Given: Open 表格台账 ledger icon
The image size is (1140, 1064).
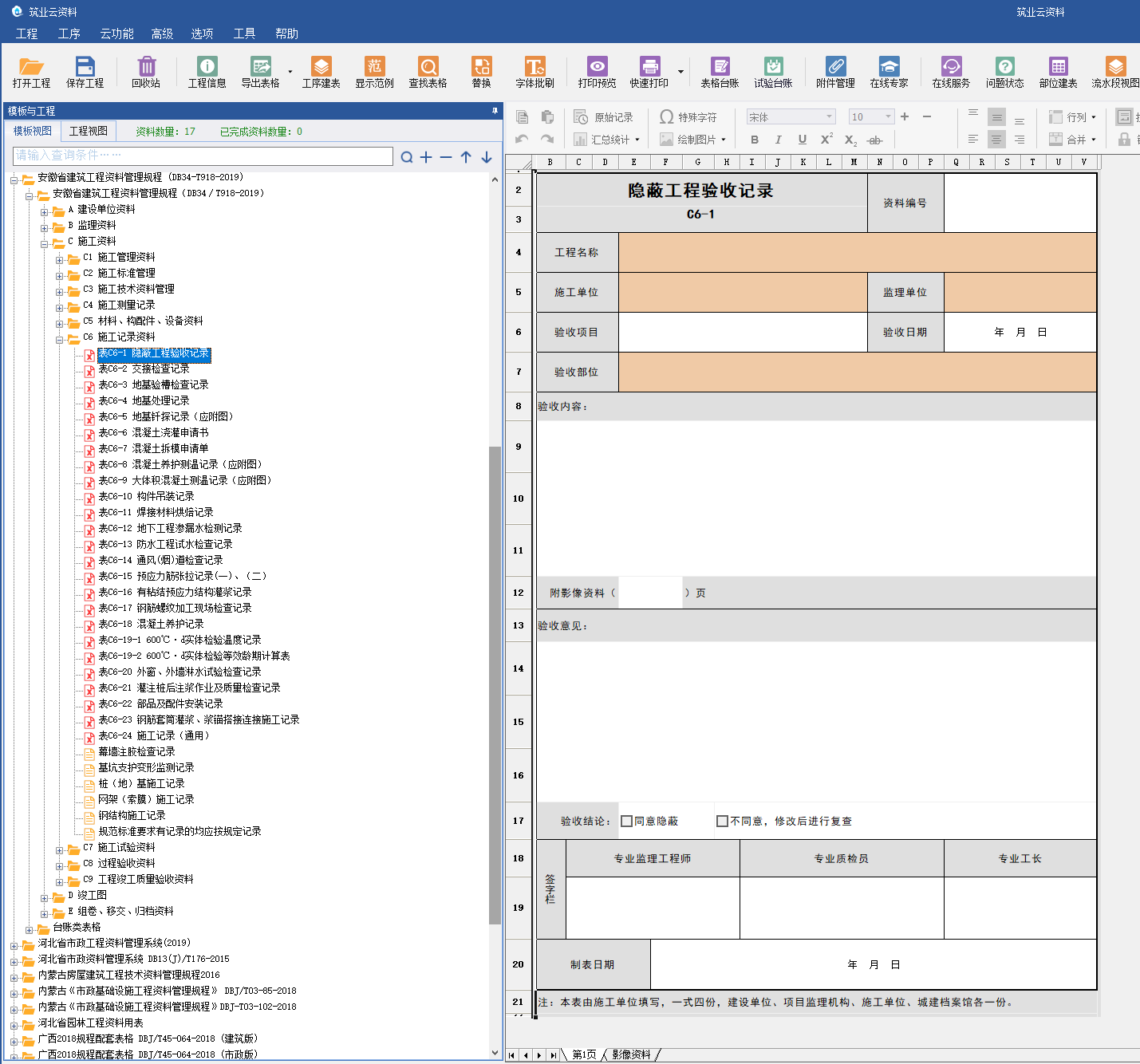Looking at the screenshot, I should coord(720,72).
